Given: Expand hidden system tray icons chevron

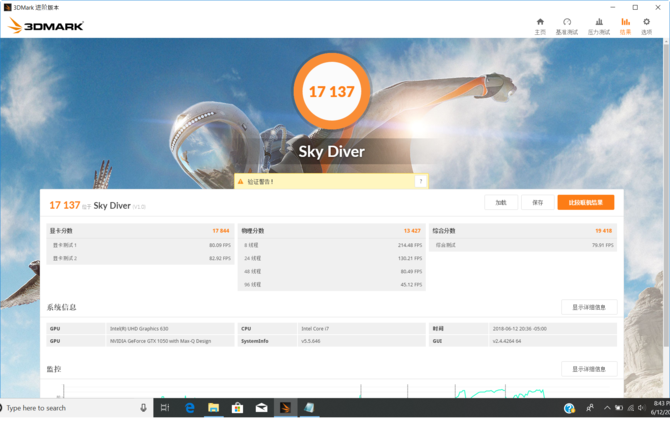Looking at the screenshot, I should (606, 408).
